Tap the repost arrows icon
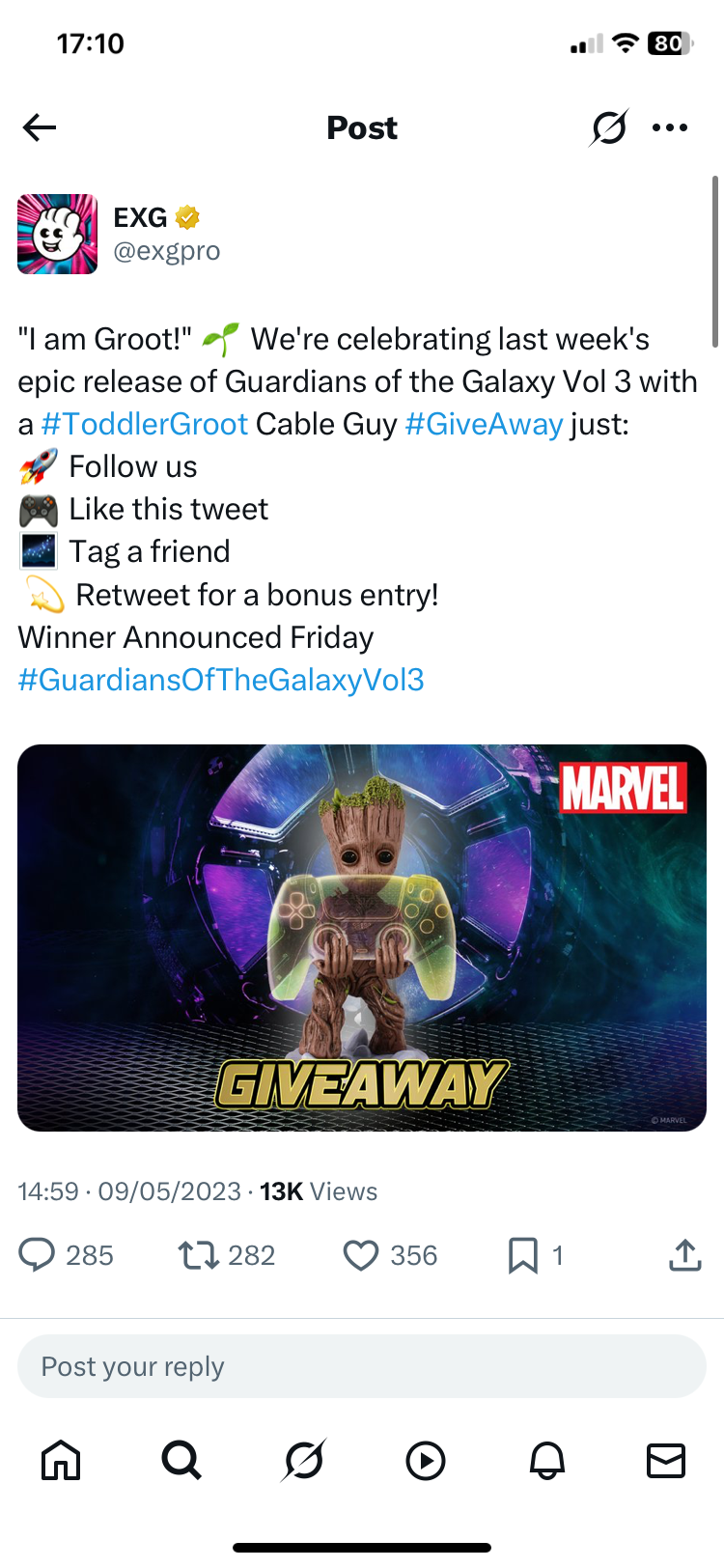The height and width of the screenshot is (1568, 724). click(x=199, y=1255)
